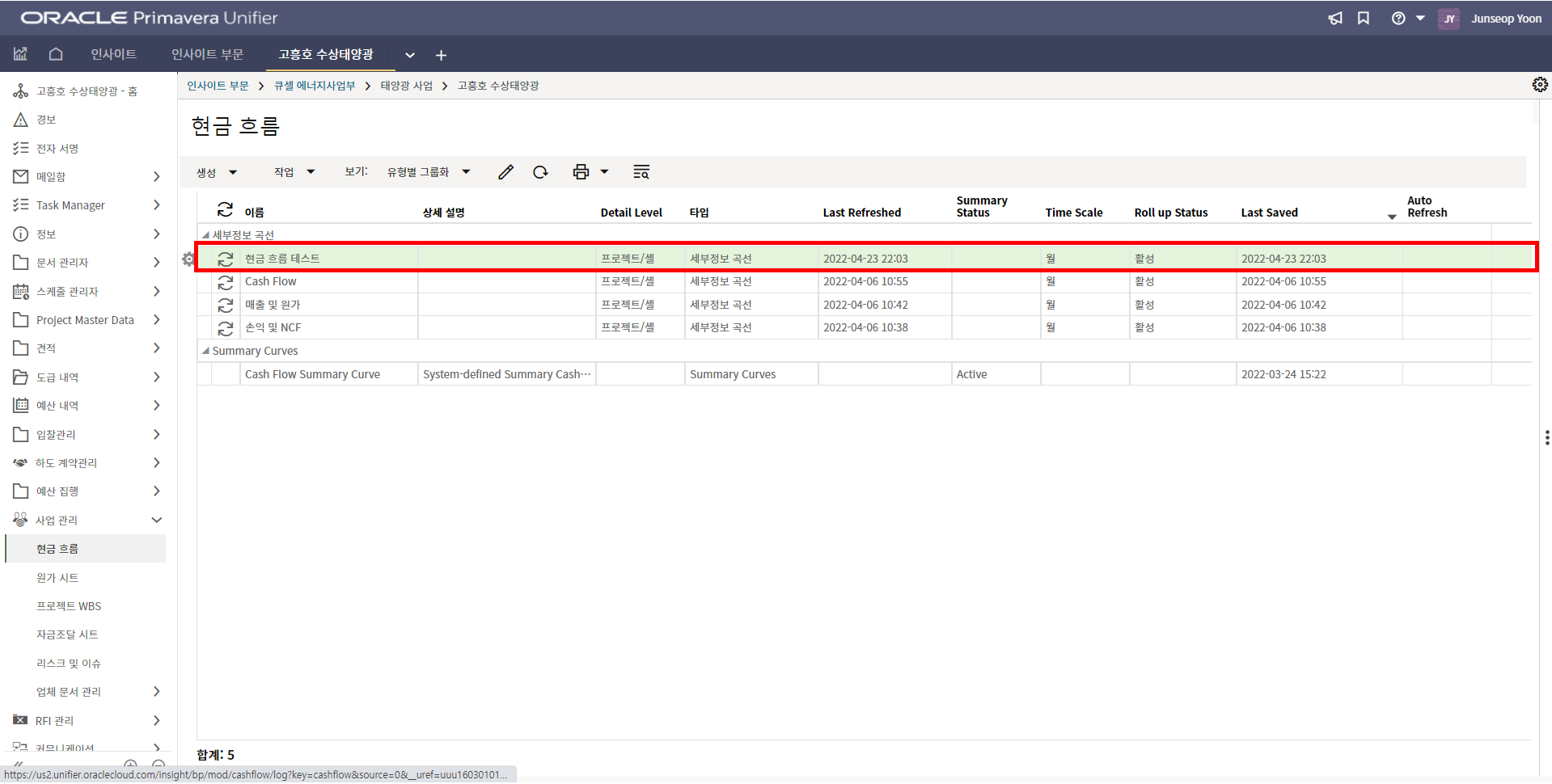Open the bookmarks icon in header
The height and width of the screenshot is (784, 1552).
[x=1364, y=19]
